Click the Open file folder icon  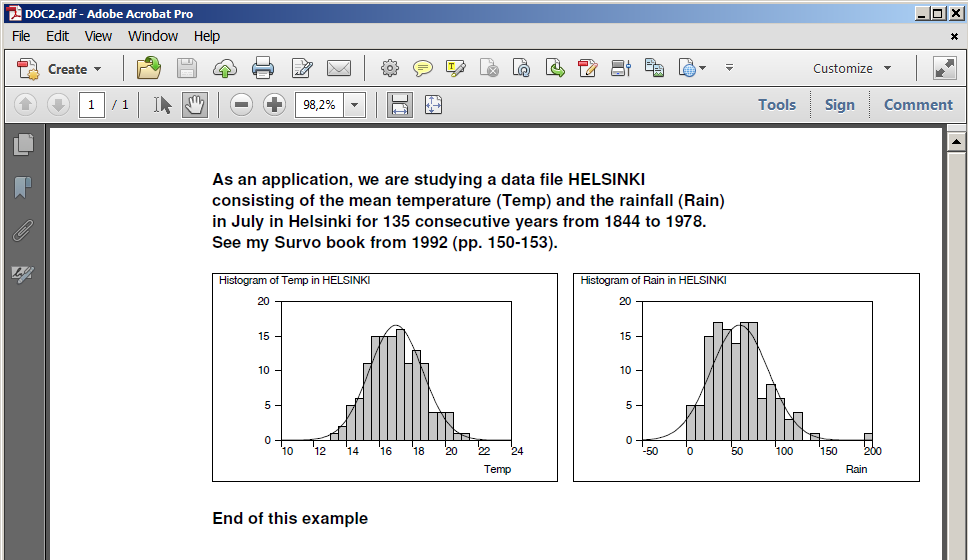pyautogui.click(x=149, y=68)
